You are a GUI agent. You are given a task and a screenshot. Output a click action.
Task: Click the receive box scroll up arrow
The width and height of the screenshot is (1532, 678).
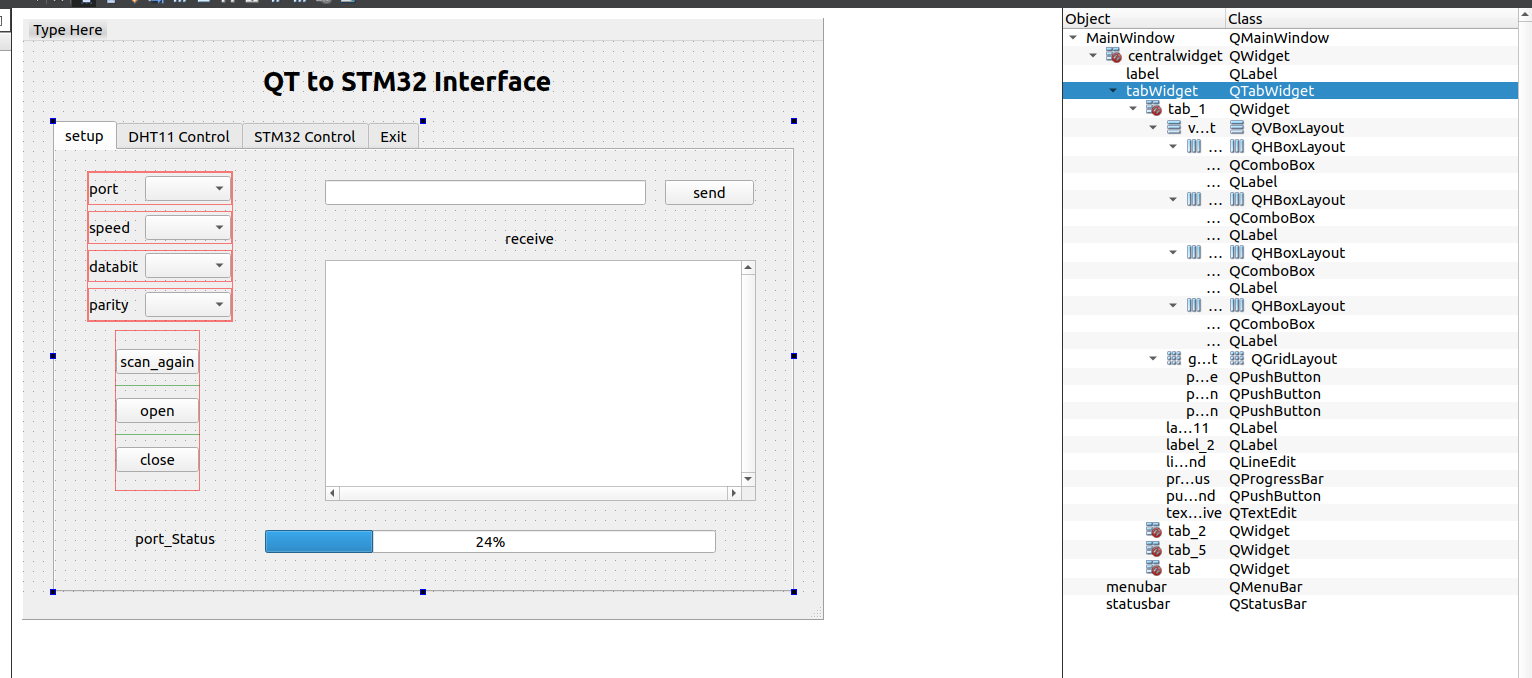click(748, 267)
